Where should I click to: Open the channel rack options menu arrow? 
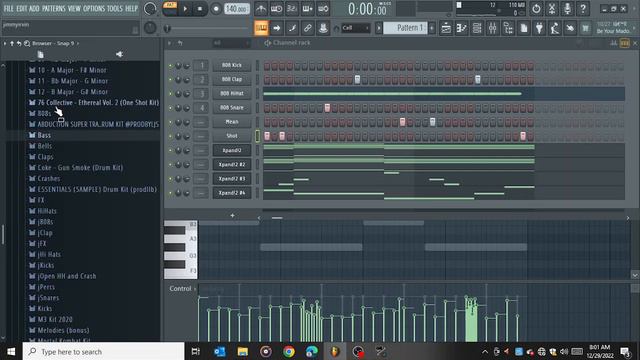coord(170,43)
